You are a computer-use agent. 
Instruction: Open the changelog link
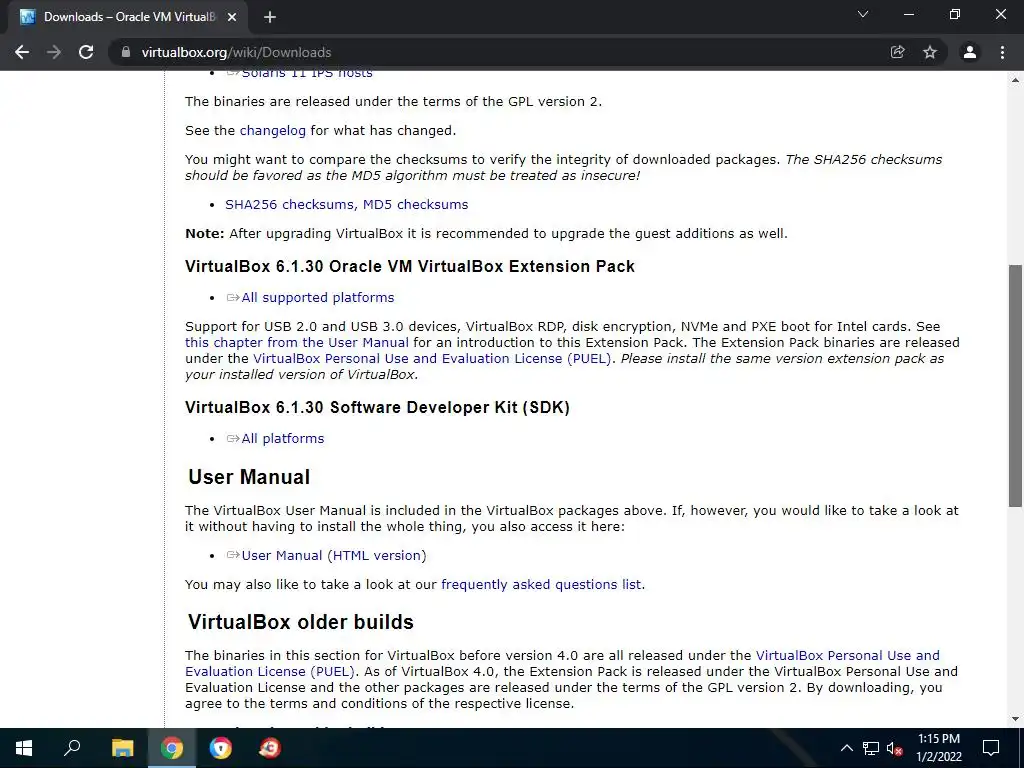coord(272,131)
